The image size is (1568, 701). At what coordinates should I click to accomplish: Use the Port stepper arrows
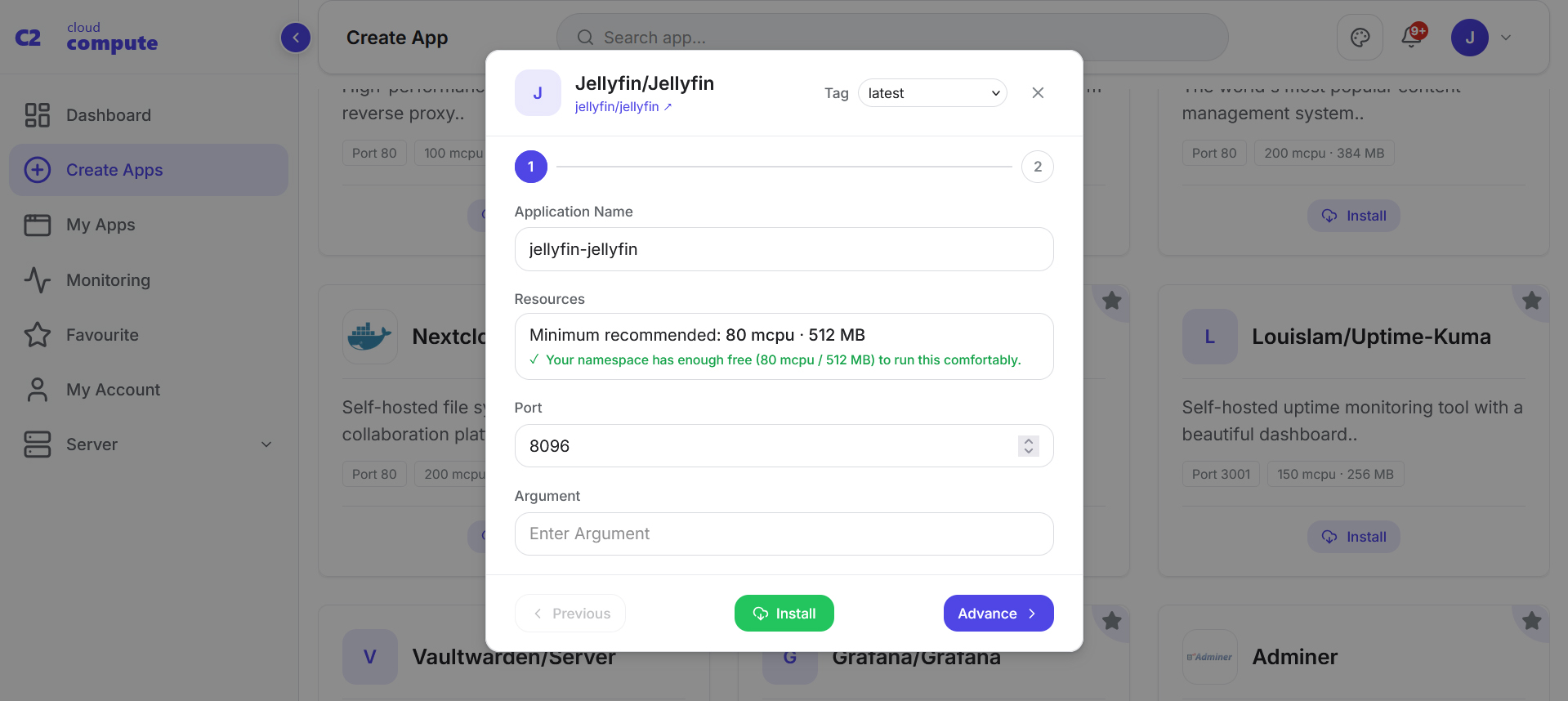tap(1029, 446)
